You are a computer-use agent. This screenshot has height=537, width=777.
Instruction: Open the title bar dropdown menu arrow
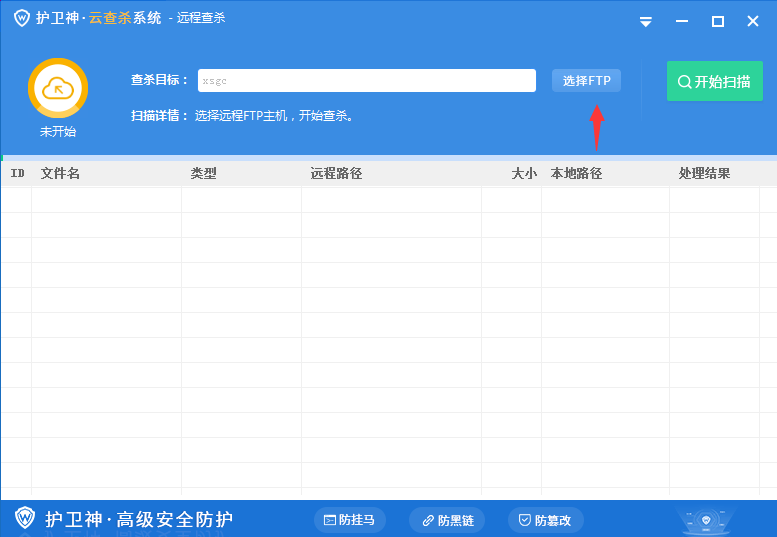click(x=645, y=22)
